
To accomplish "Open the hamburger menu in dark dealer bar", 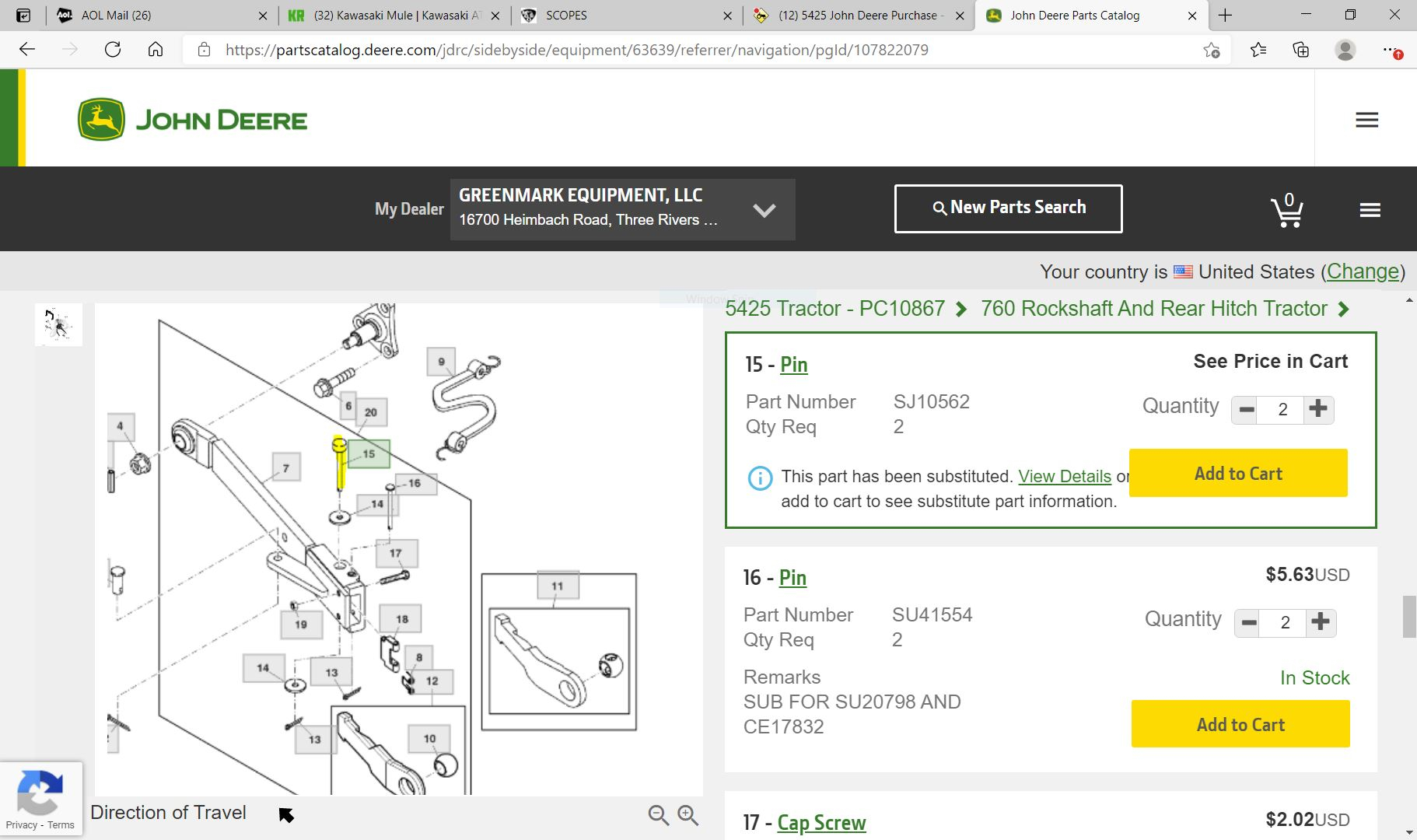I will [x=1370, y=210].
